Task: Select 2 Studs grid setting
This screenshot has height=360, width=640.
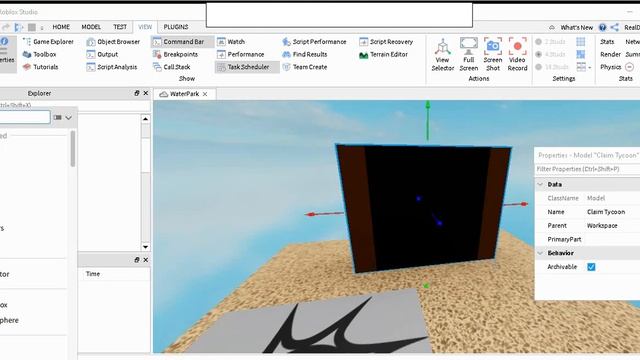Action: pos(550,42)
